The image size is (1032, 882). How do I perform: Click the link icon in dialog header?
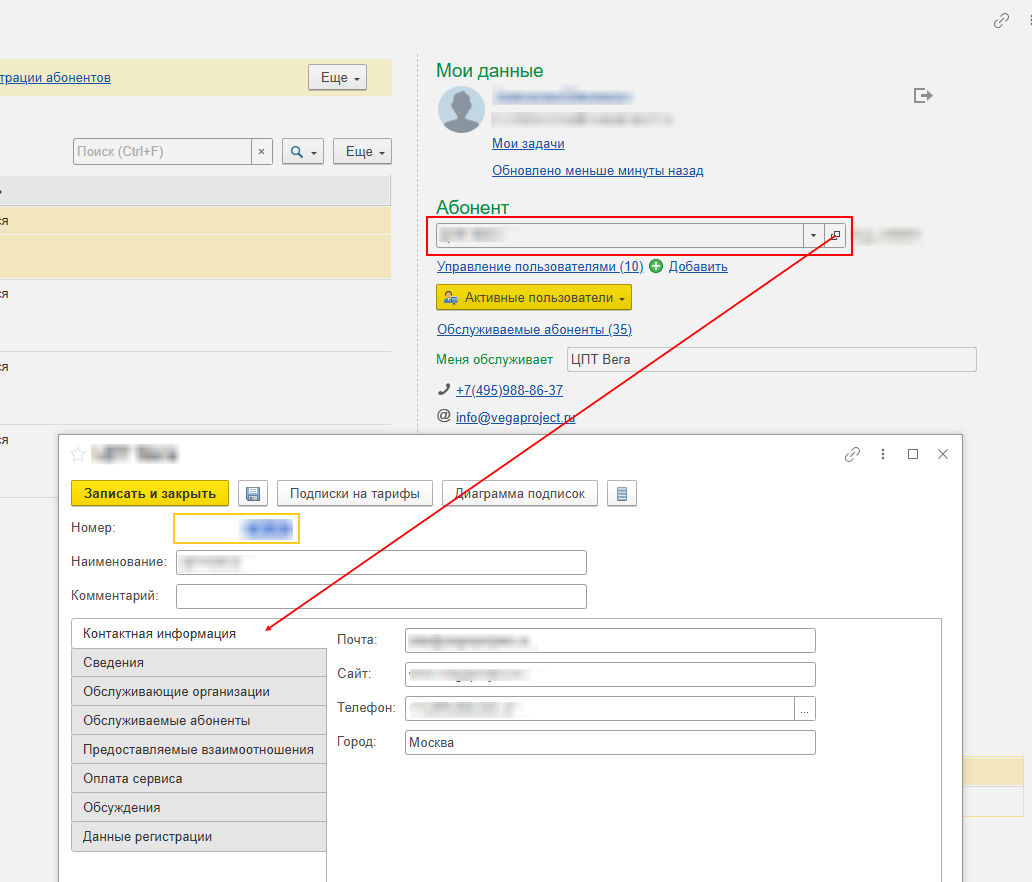pos(852,454)
